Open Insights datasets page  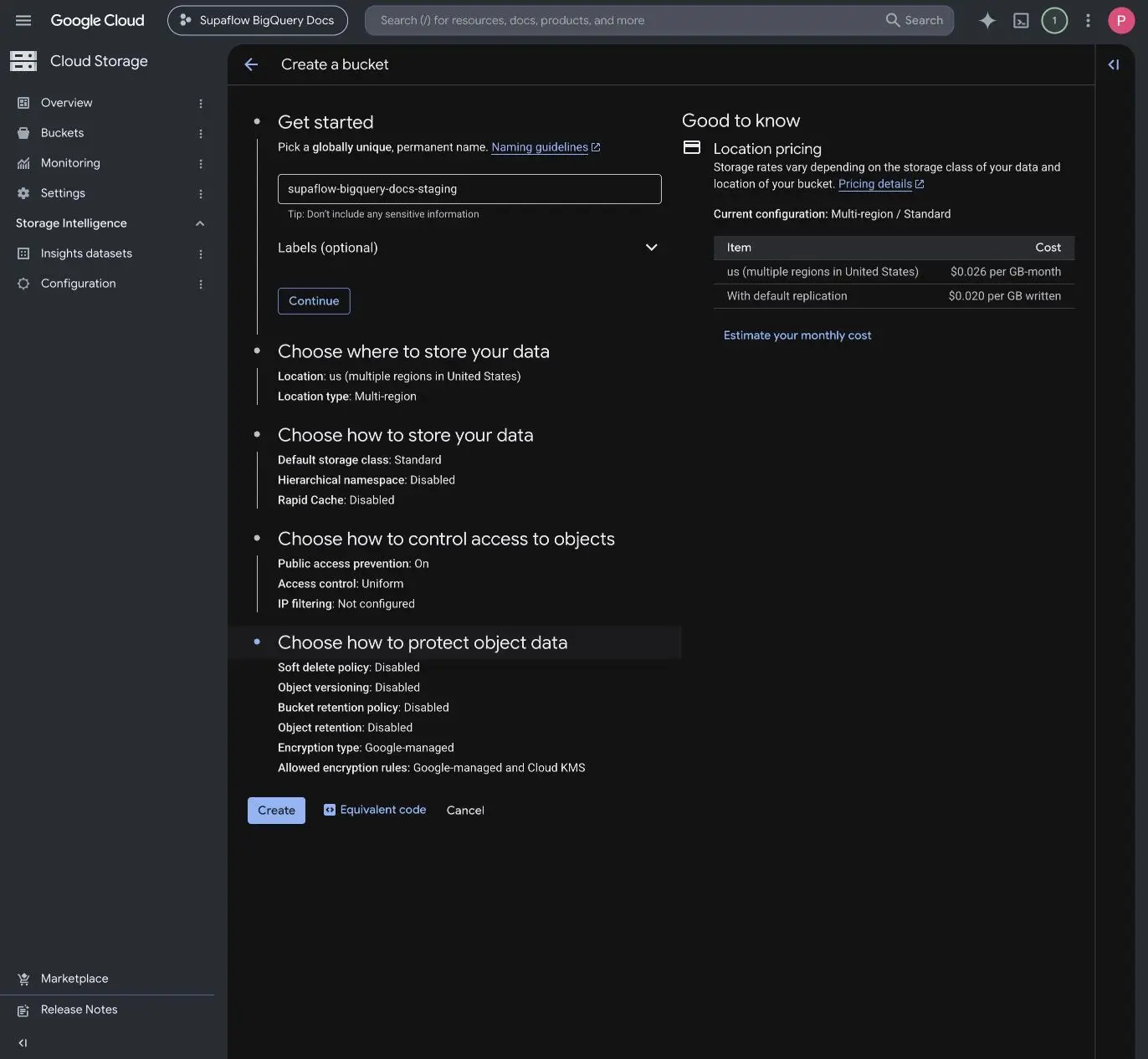(x=86, y=253)
